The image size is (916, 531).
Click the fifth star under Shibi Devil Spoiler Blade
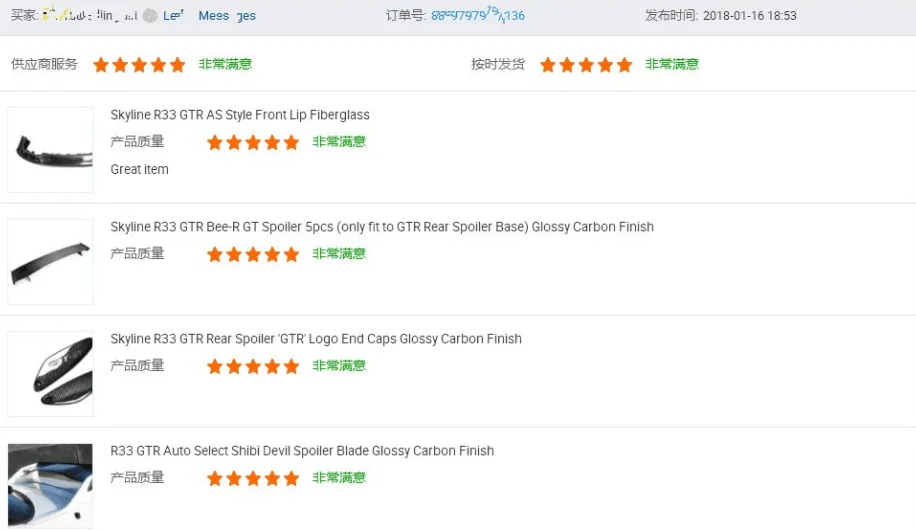291,478
